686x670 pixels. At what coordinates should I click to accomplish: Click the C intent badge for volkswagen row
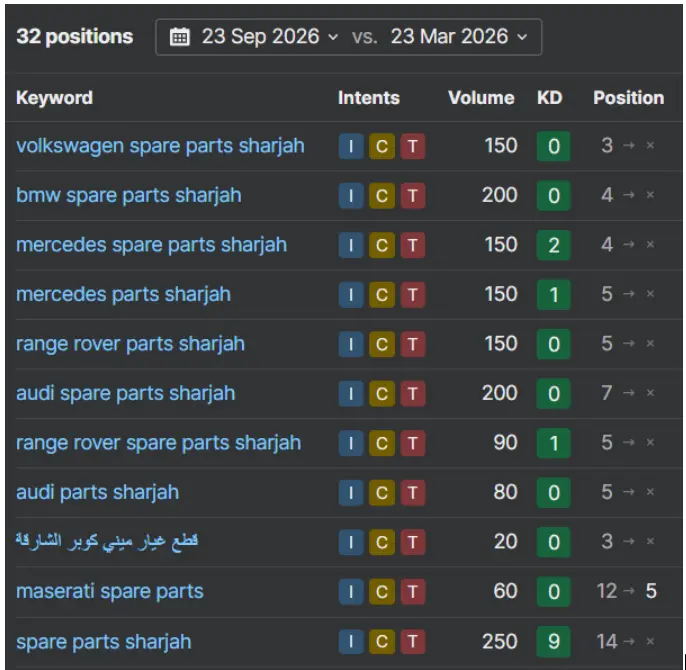(x=382, y=146)
